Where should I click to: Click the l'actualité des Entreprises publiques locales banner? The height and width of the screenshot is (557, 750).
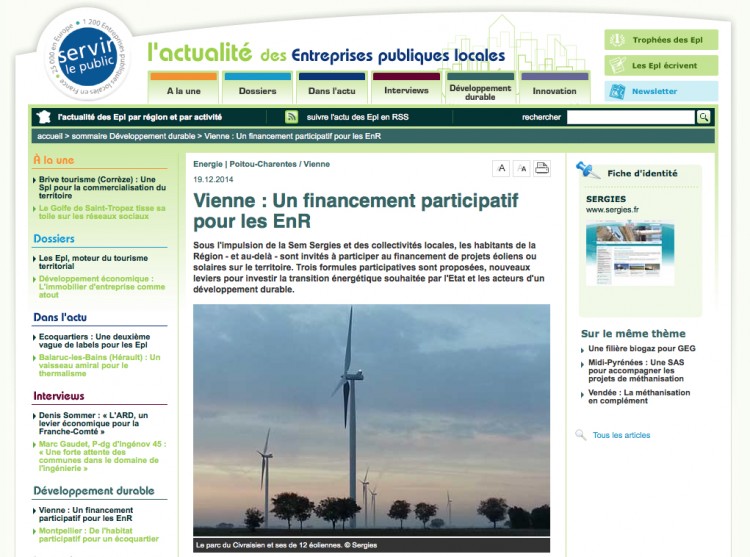pos(326,53)
